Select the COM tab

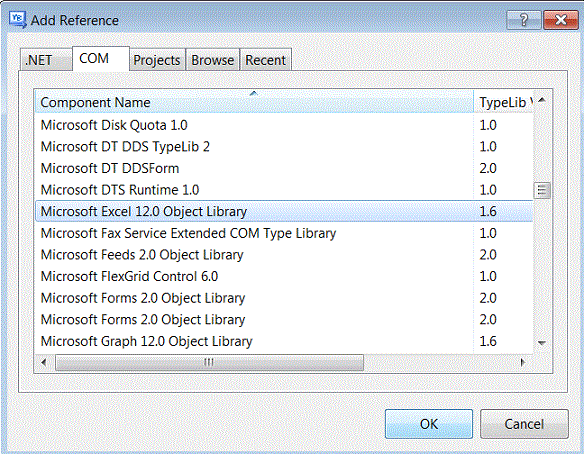point(101,58)
